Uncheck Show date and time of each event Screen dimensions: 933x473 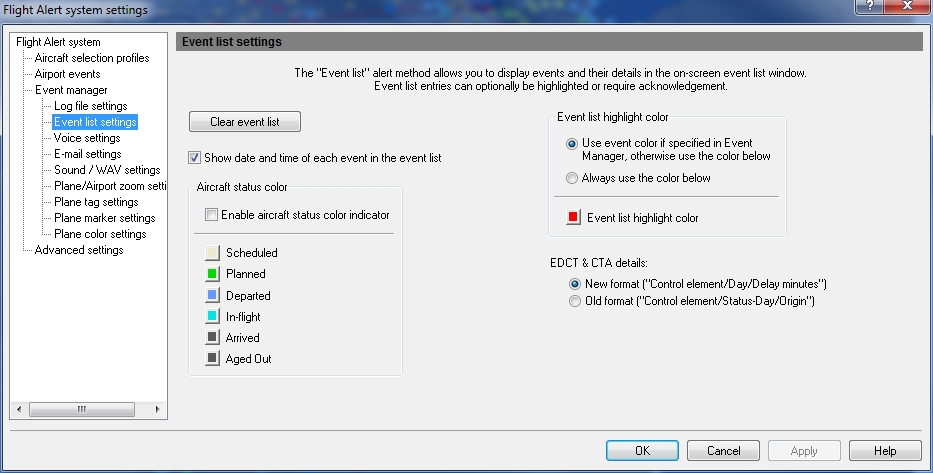pos(194,158)
